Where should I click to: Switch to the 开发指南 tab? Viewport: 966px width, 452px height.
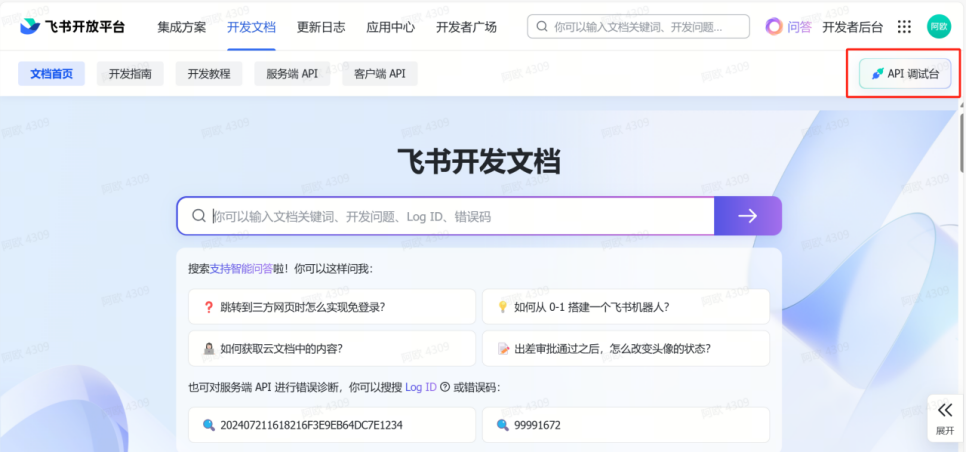pyautogui.click(x=130, y=74)
